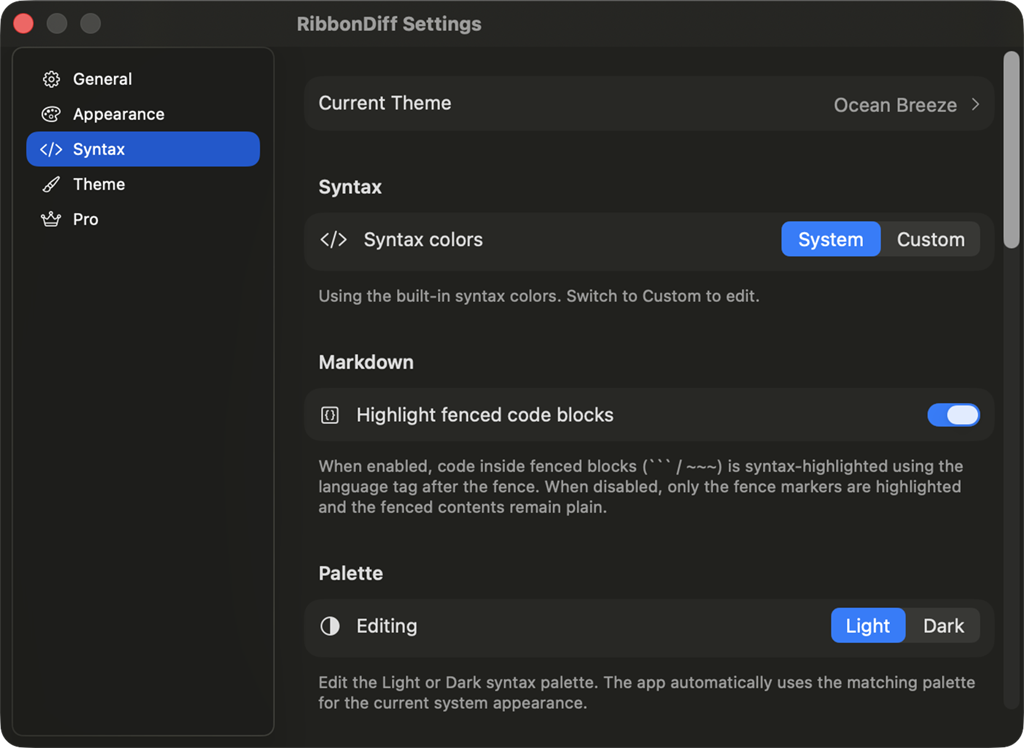Click the paintbrush icon beside Theme
This screenshot has width=1024, height=748.
point(51,184)
